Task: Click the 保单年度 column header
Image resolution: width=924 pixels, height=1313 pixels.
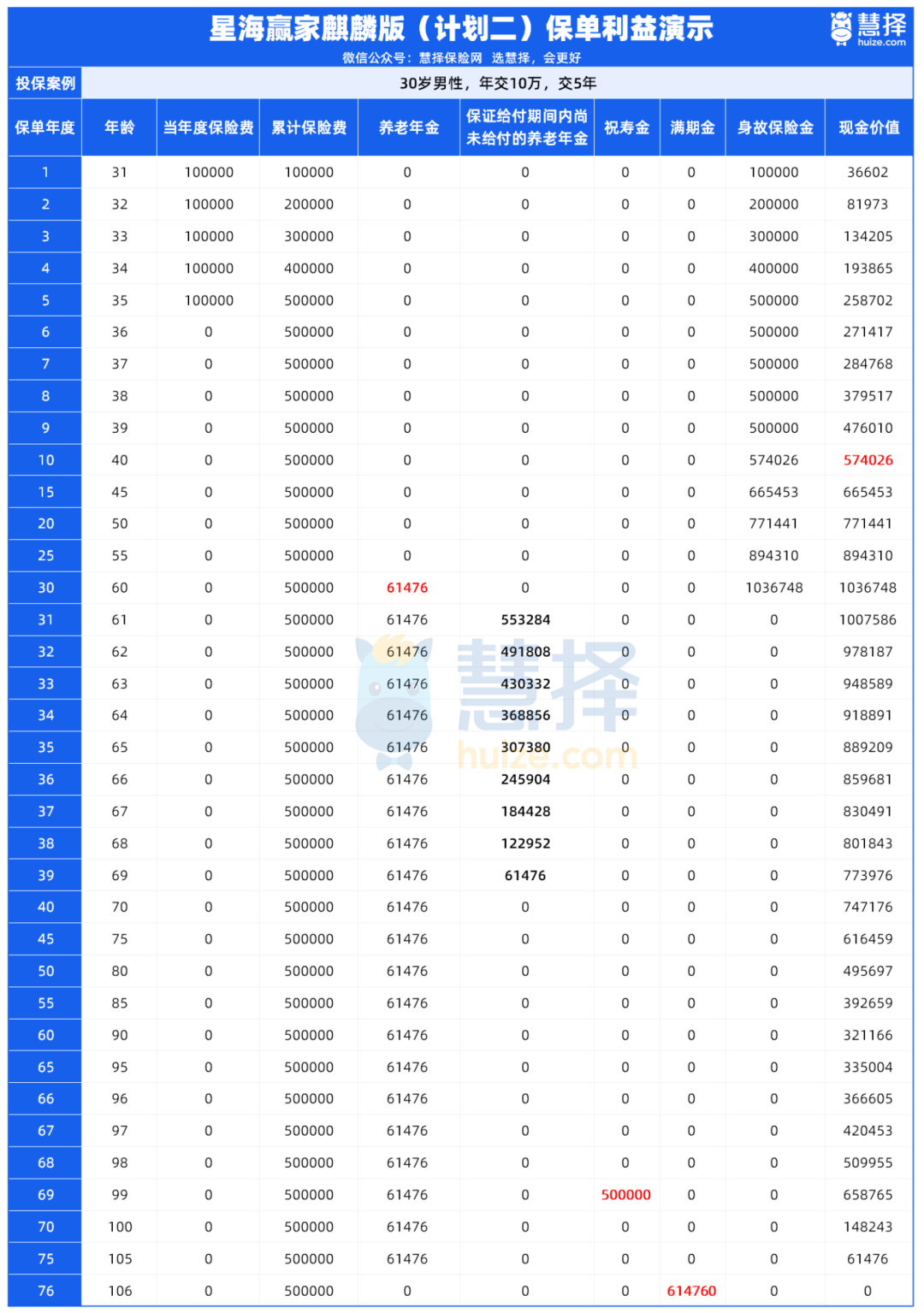Action: pyautogui.click(x=45, y=127)
